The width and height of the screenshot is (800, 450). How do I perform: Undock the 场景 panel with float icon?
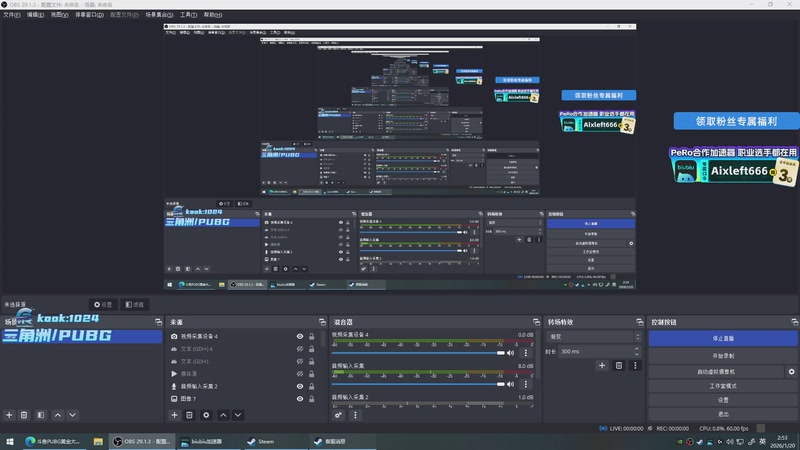pos(159,322)
